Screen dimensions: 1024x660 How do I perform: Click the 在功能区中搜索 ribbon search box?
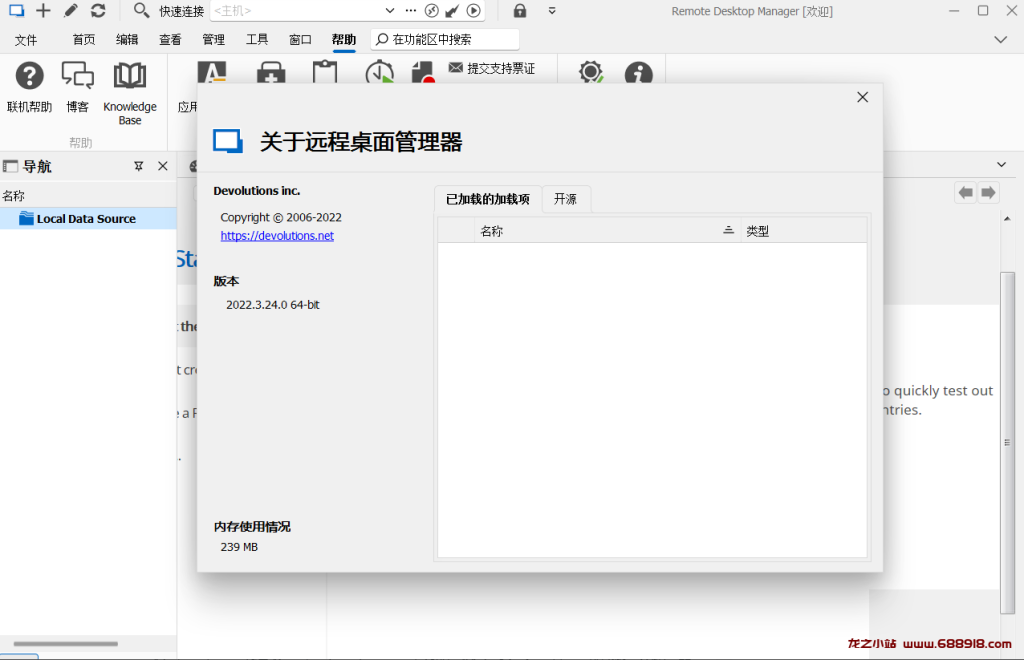point(445,39)
